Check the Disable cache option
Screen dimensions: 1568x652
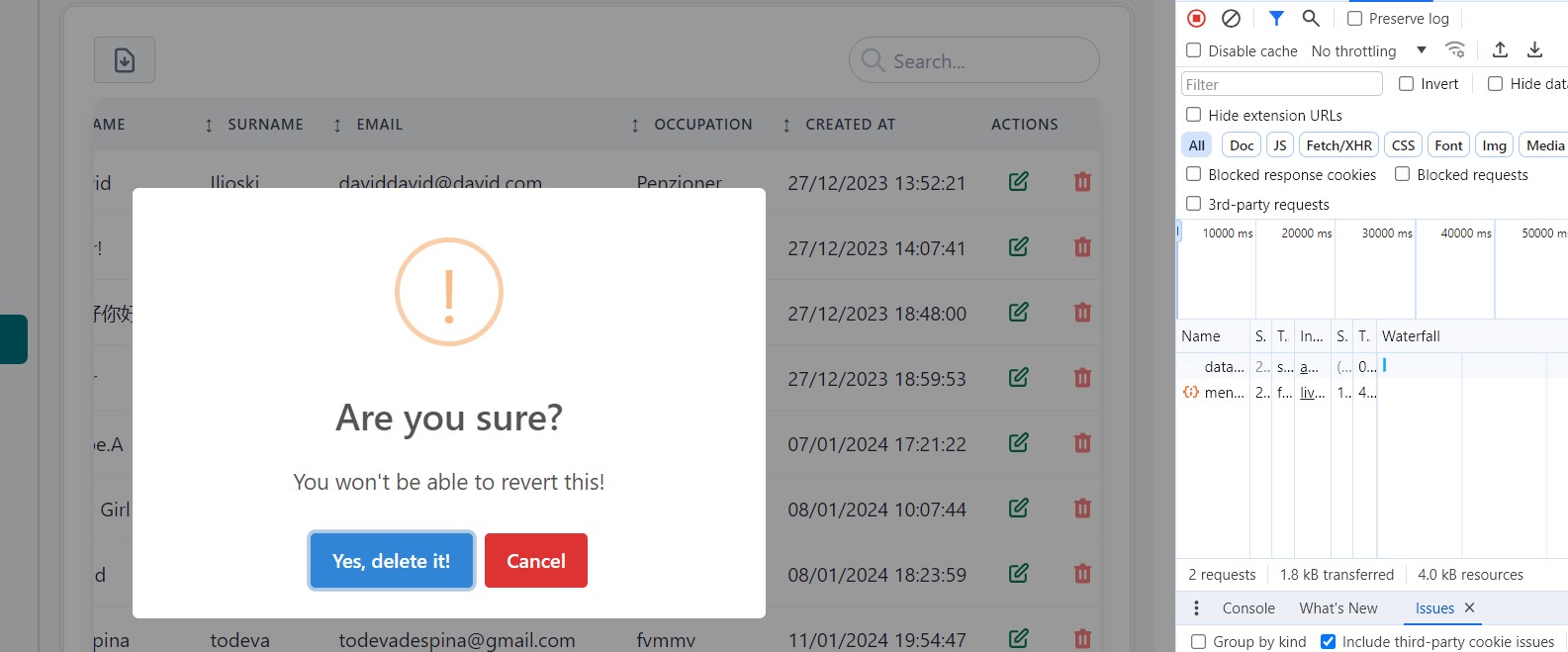[x=1194, y=50]
